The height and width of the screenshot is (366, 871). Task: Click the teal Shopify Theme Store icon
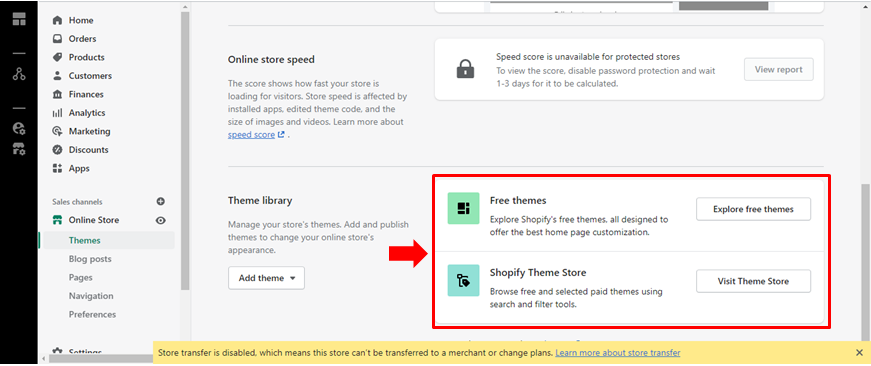463,280
